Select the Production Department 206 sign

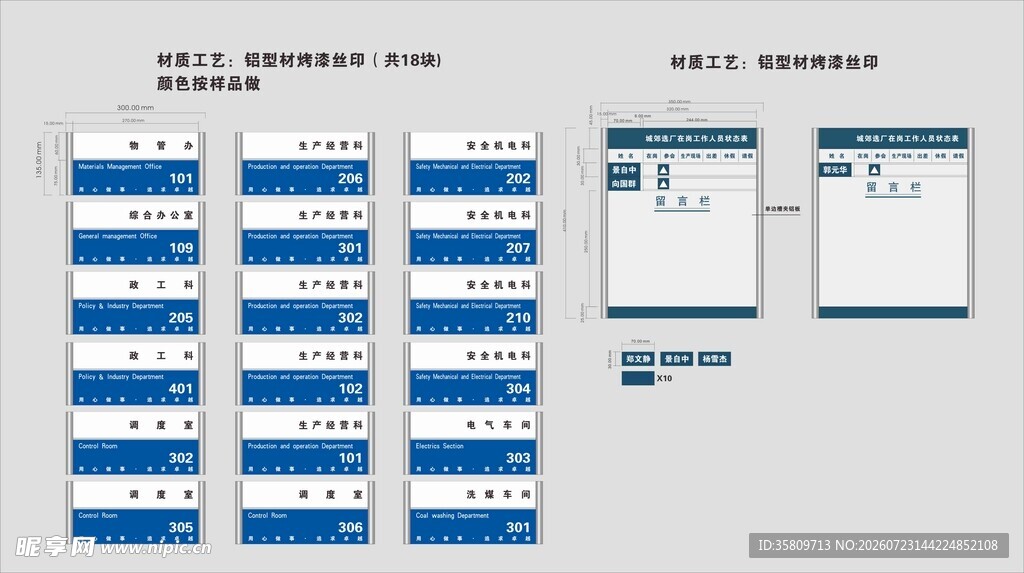click(305, 163)
